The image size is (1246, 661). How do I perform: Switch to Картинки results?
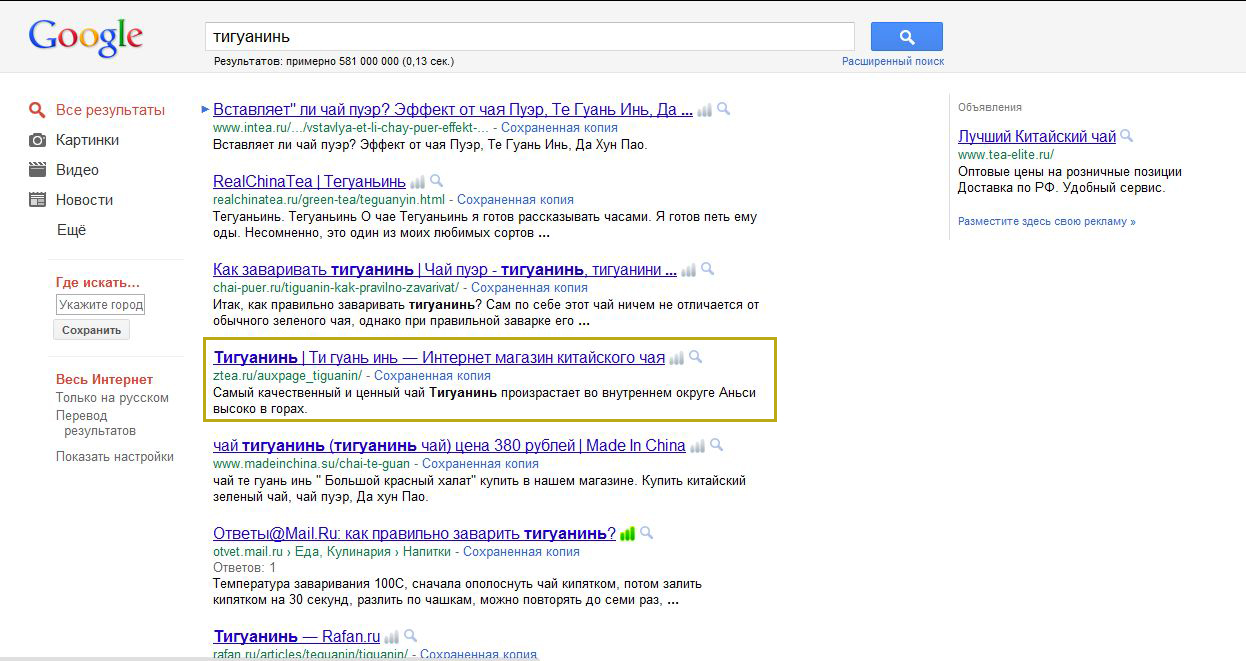[x=87, y=140]
